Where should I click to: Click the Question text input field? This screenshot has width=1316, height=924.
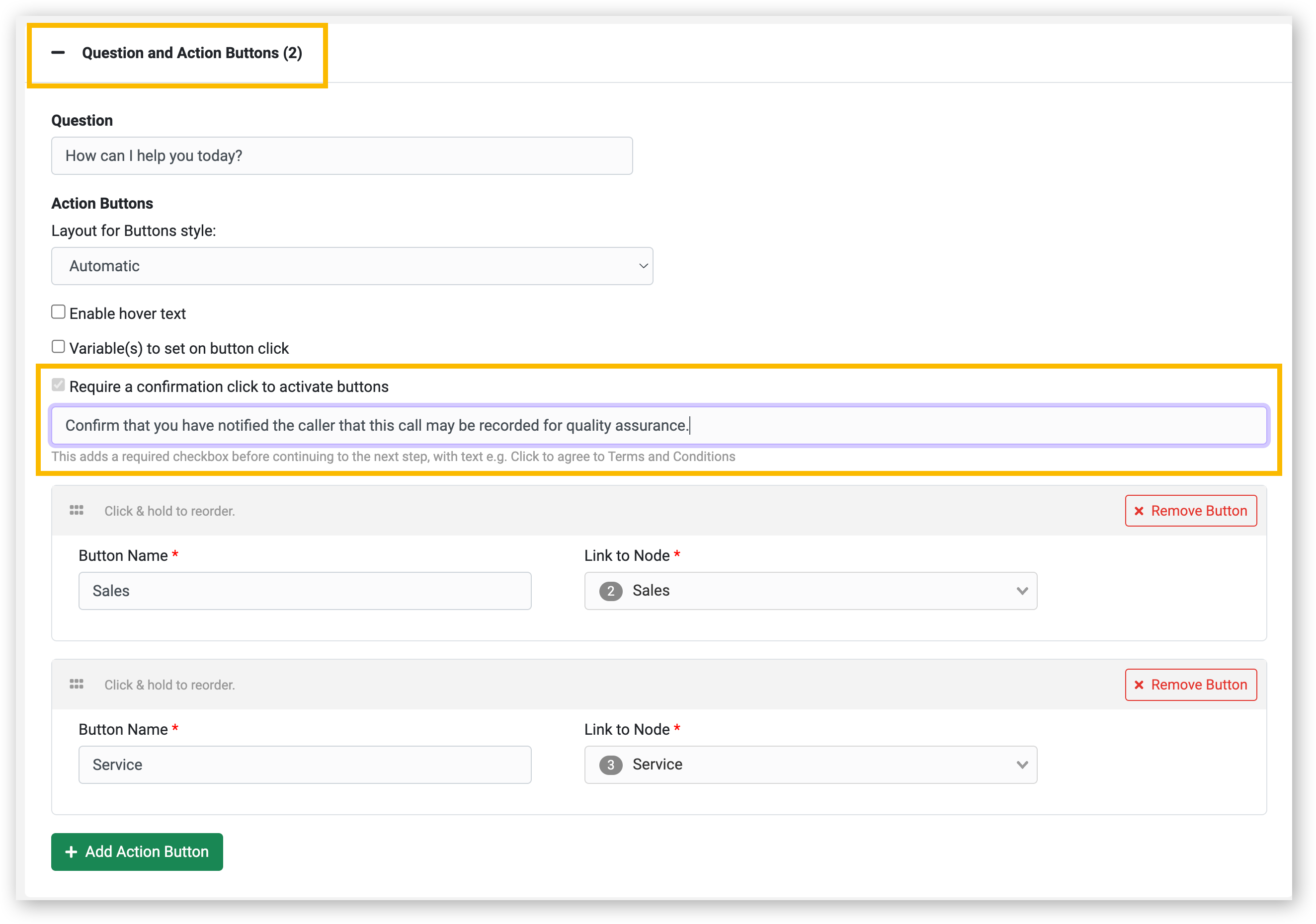click(341, 156)
